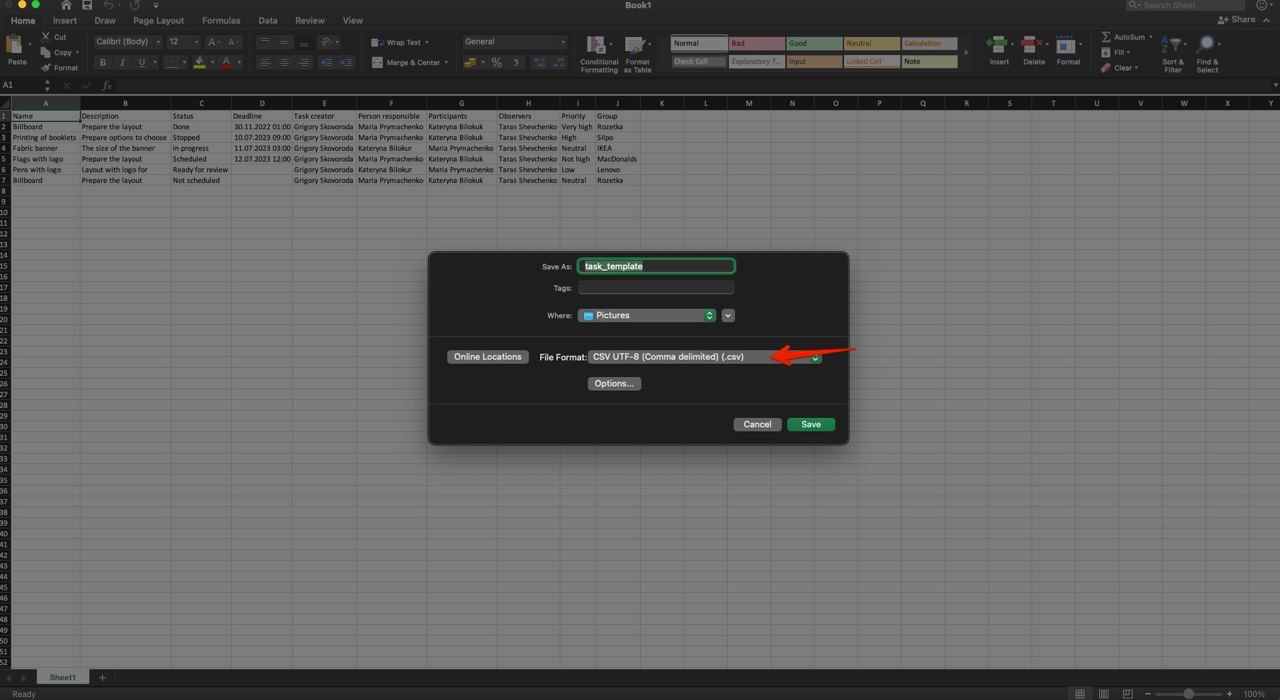Click the Percent Style icon
Screen dimensions: 1280x700
[496, 62]
